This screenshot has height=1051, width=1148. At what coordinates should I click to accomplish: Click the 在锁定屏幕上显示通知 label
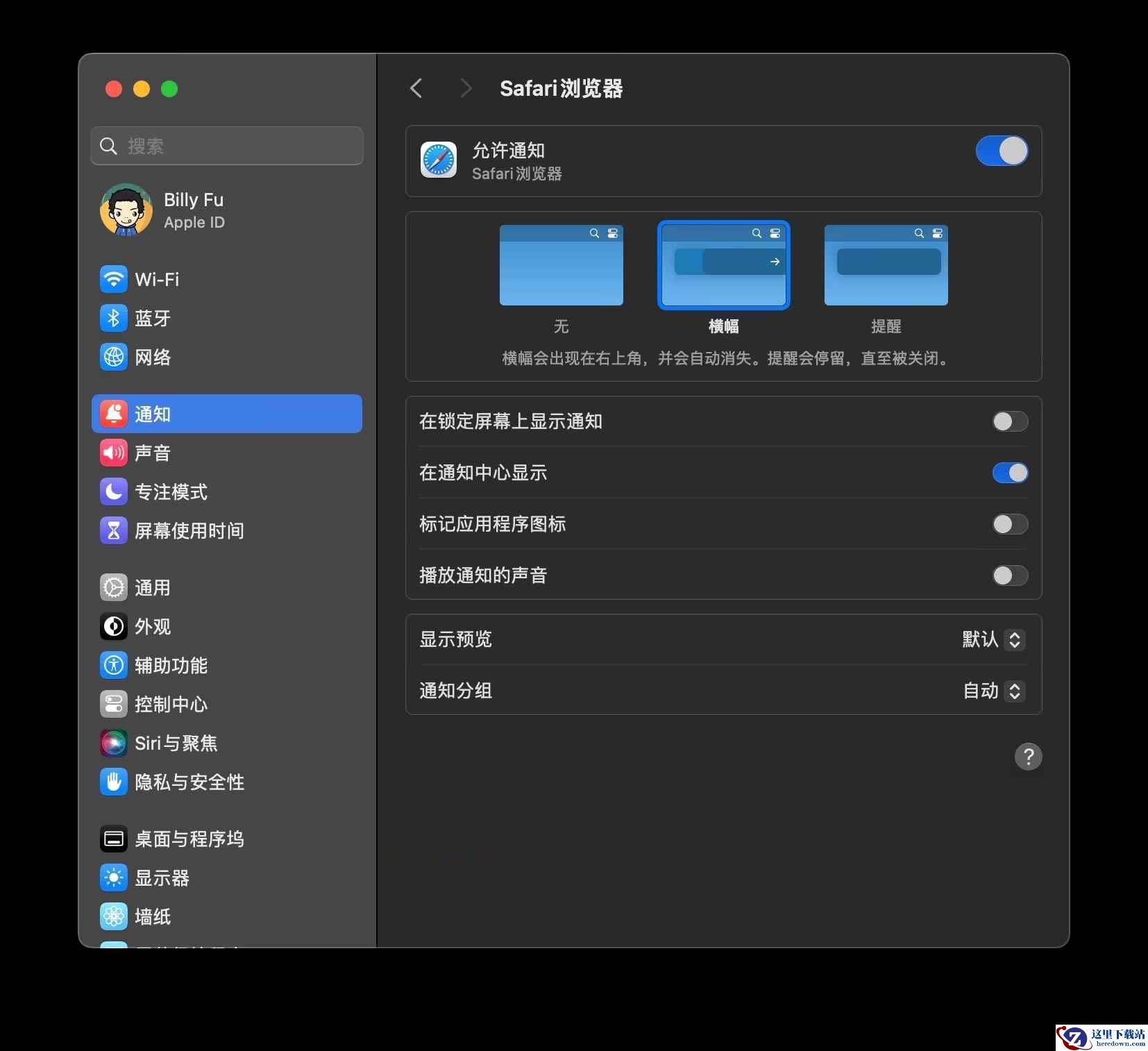[x=511, y=421]
